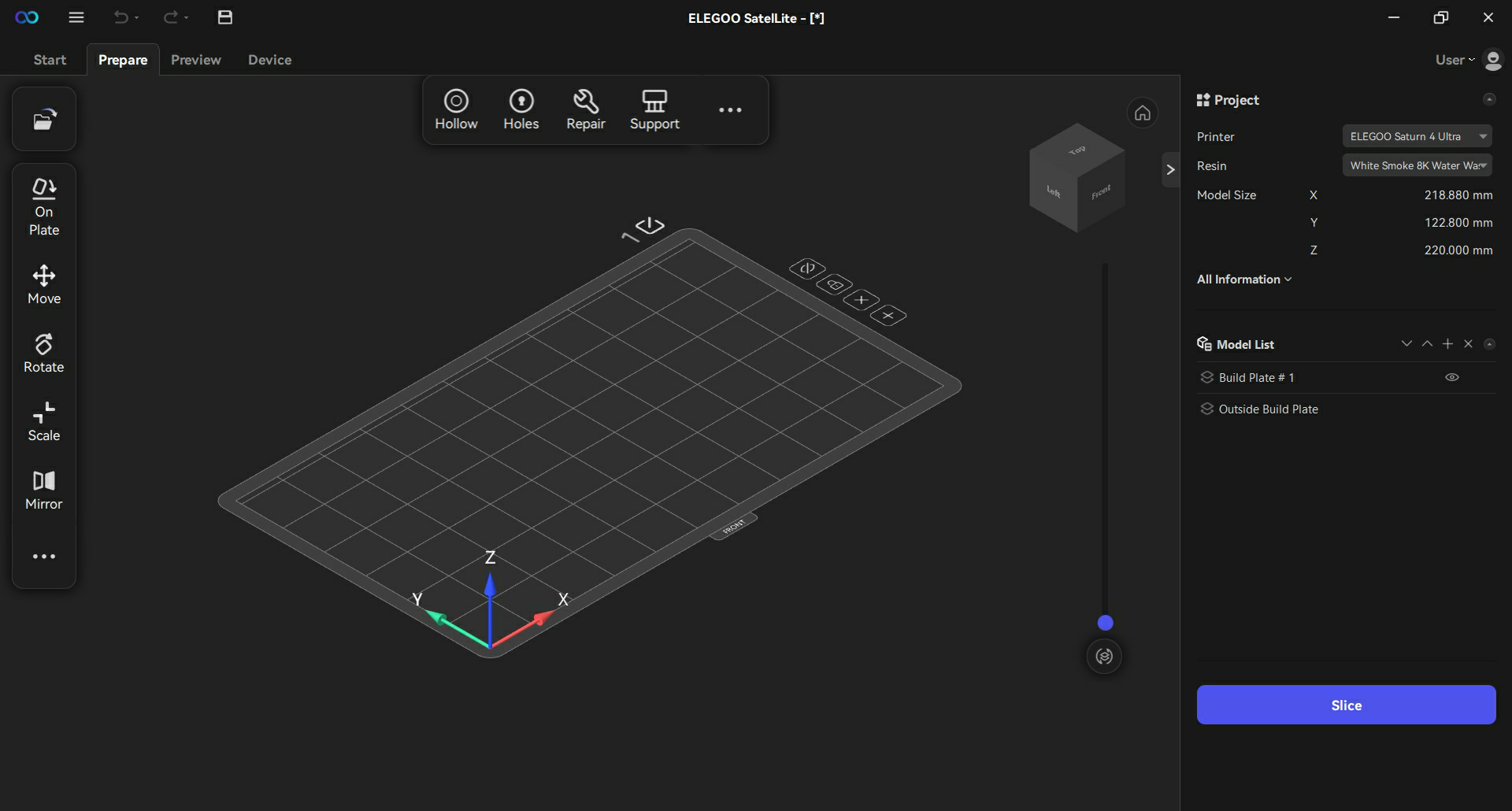Viewport: 1512px width, 811px height.
Task: Open the Printer dropdown
Action: click(x=1417, y=136)
